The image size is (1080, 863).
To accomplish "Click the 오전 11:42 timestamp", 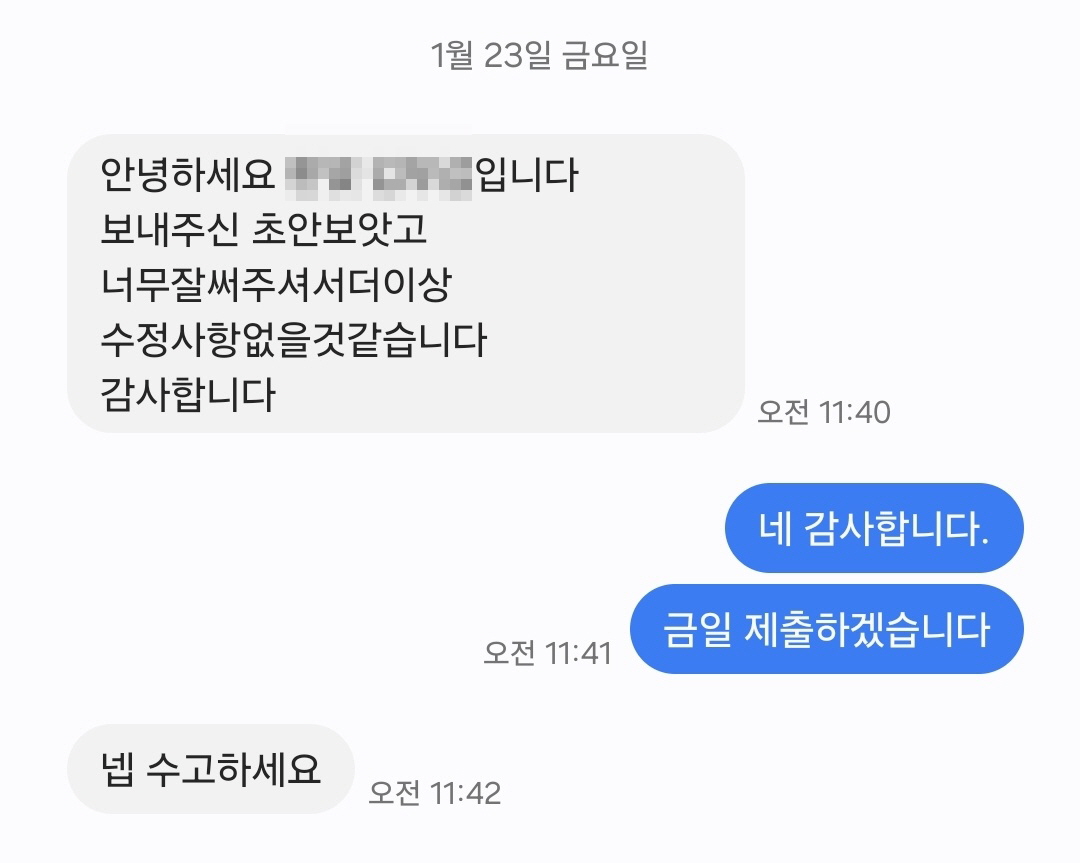I will coord(435,793).
